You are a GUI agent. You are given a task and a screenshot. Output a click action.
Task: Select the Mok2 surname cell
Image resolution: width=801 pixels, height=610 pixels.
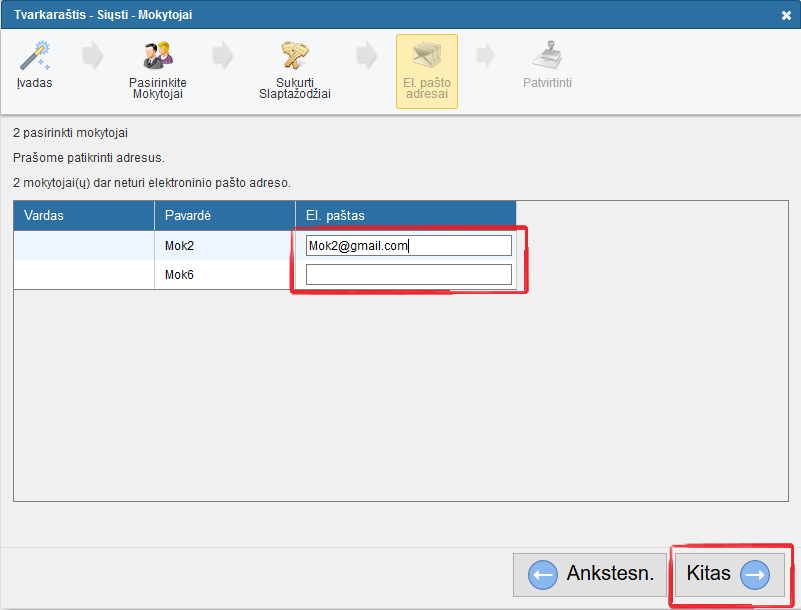click(x=224, y=246)
